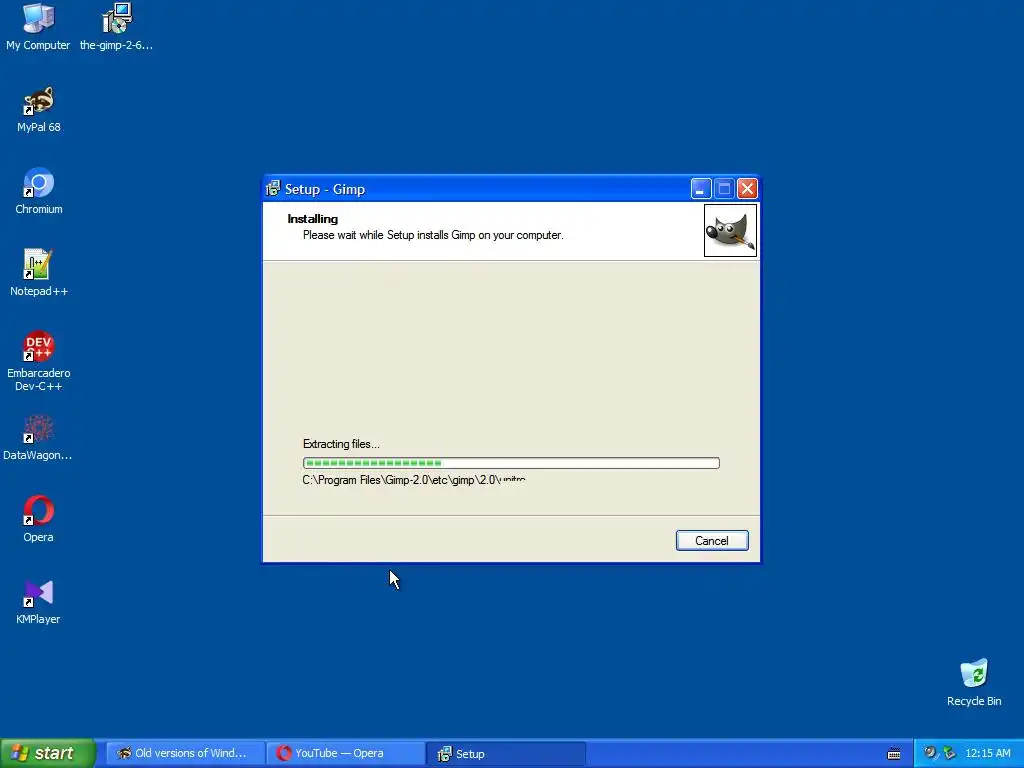Switch to 'Old versions of Wind...' taskbar button
Screen dimensions: 1024x768
coord(185,753)
